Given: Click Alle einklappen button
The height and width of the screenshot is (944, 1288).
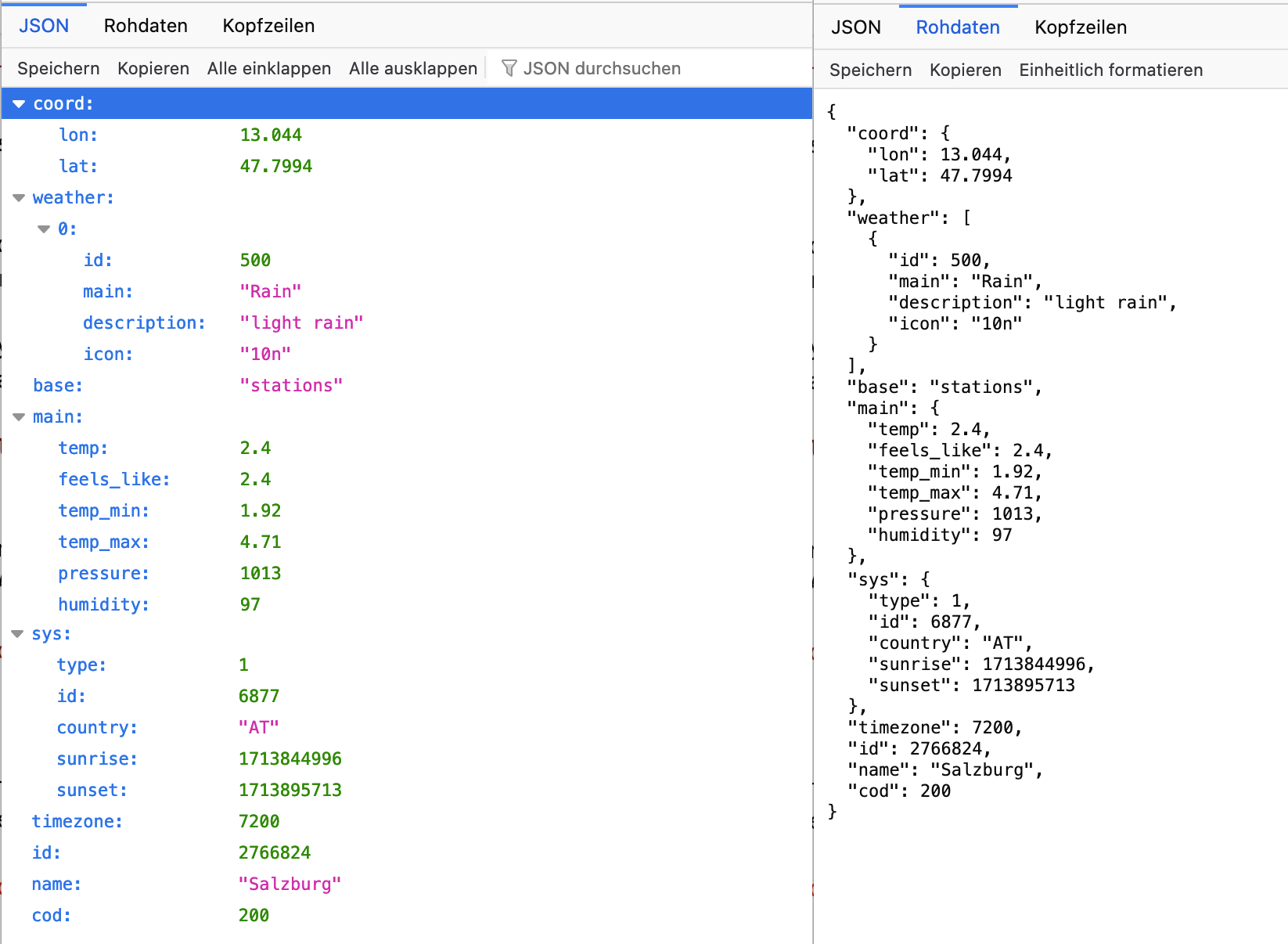Looking at the screenshot, I should [269, 69].
